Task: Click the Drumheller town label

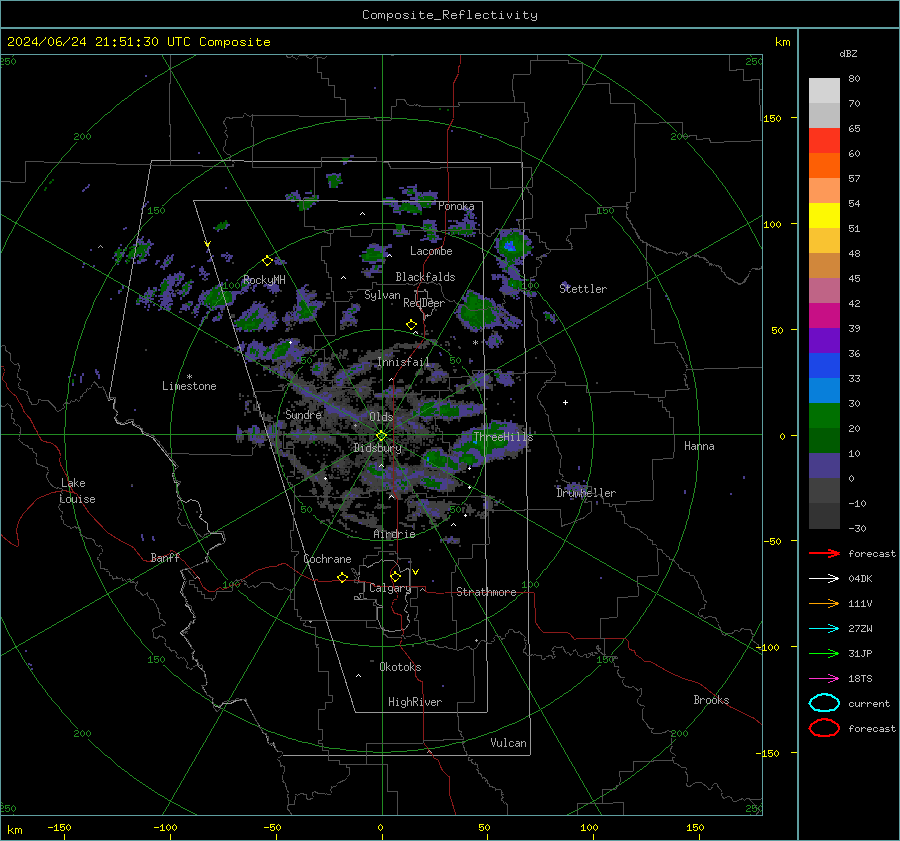Action: (586, 493)
